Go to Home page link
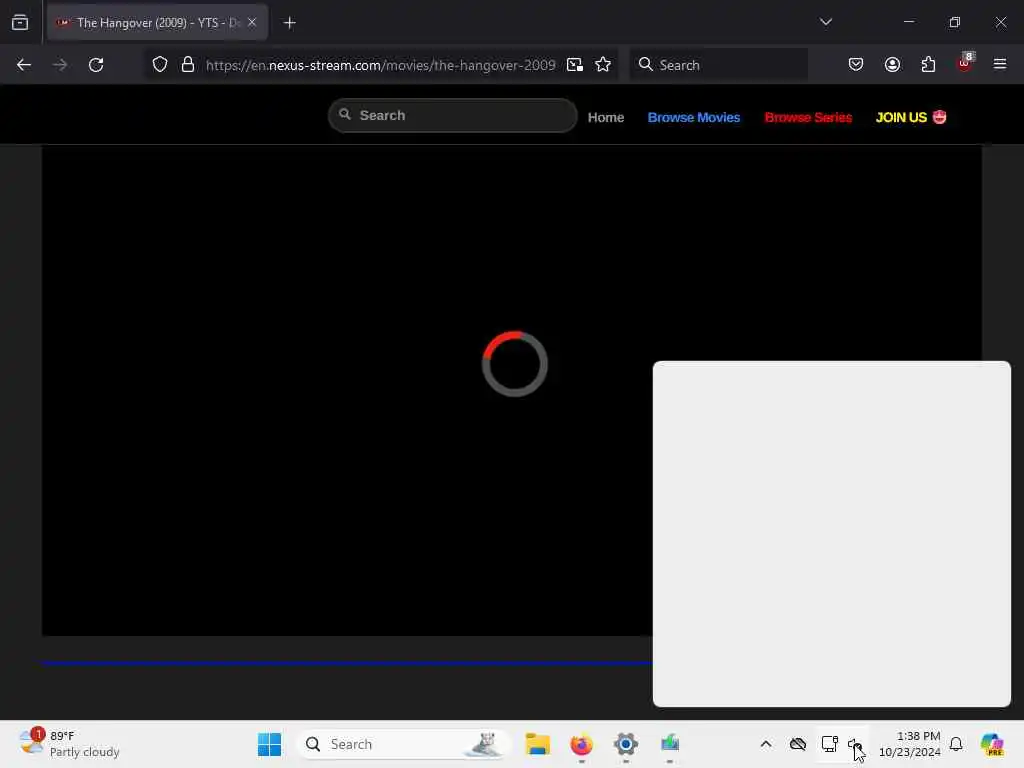Viewport: 1024px width, 768px height. coord(605,118)
